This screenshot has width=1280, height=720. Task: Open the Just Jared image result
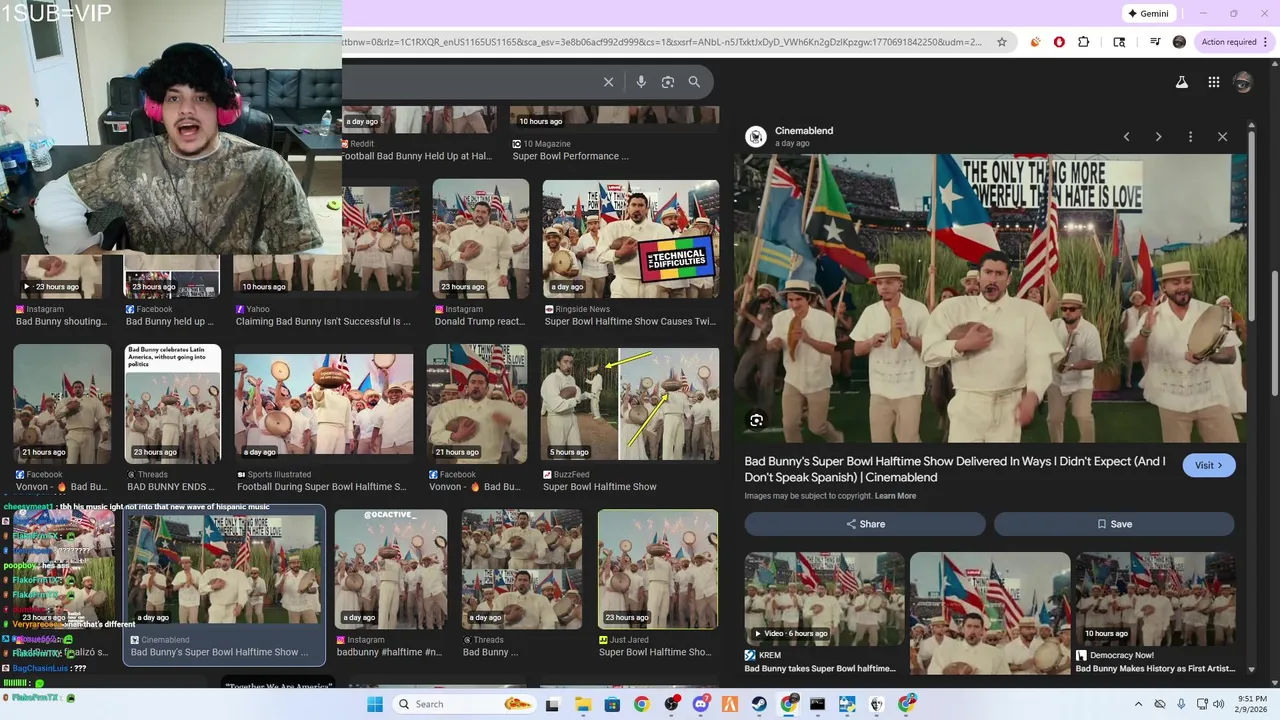pos(657,569)
